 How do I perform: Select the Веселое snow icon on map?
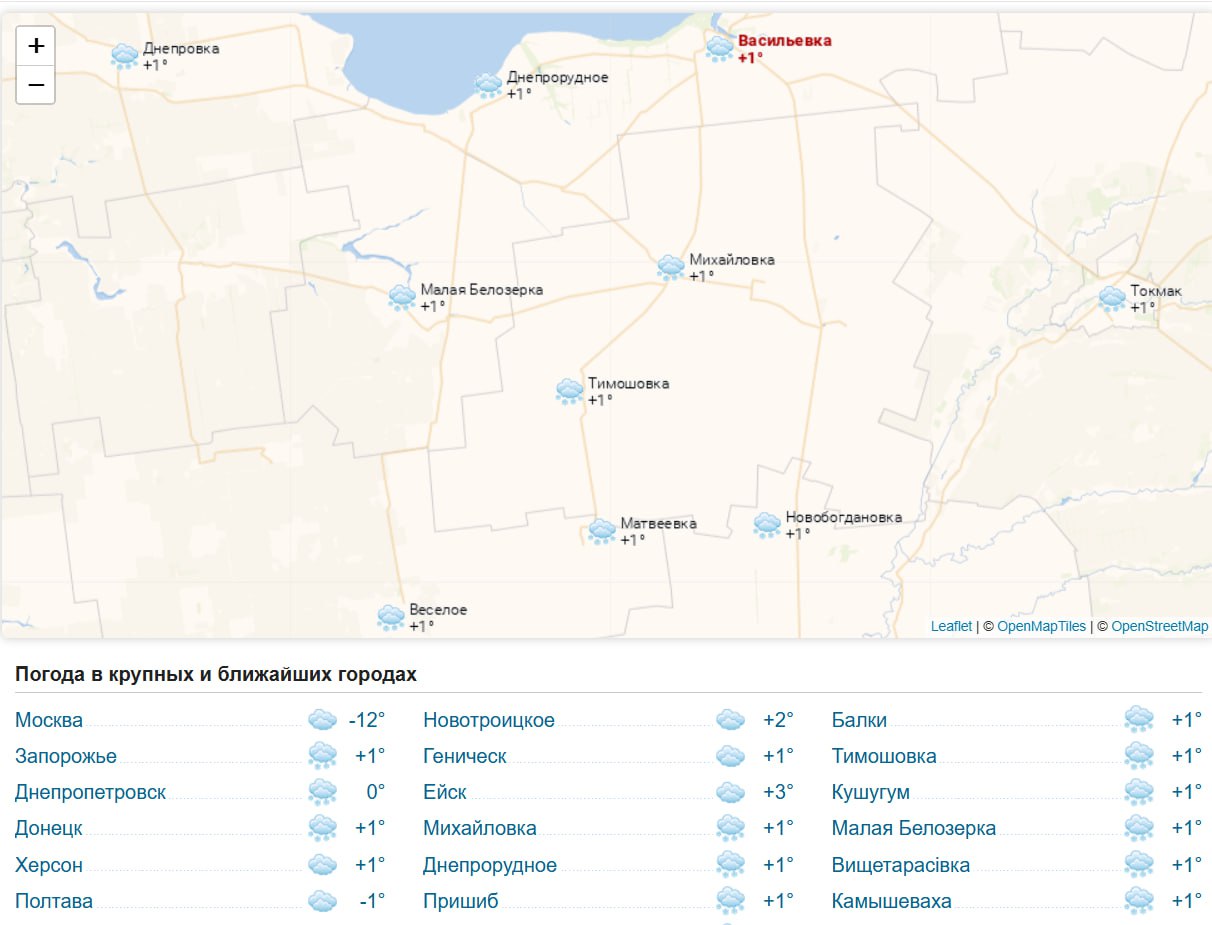pyautogui.click(x=390, y=617)
